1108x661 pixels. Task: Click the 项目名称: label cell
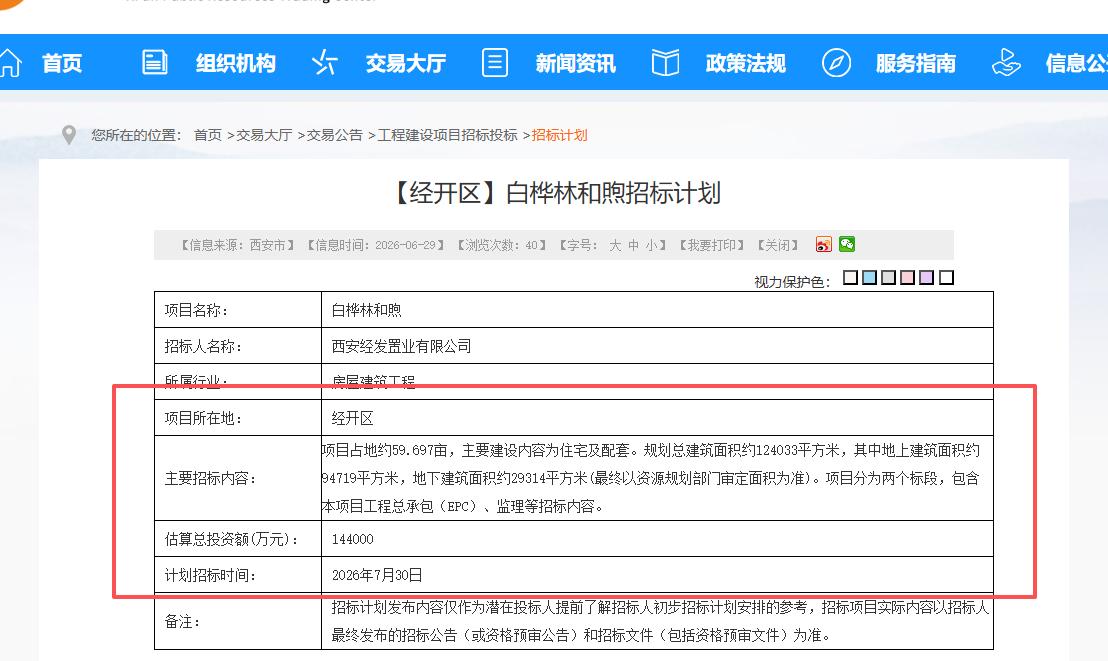pos(238,310)
